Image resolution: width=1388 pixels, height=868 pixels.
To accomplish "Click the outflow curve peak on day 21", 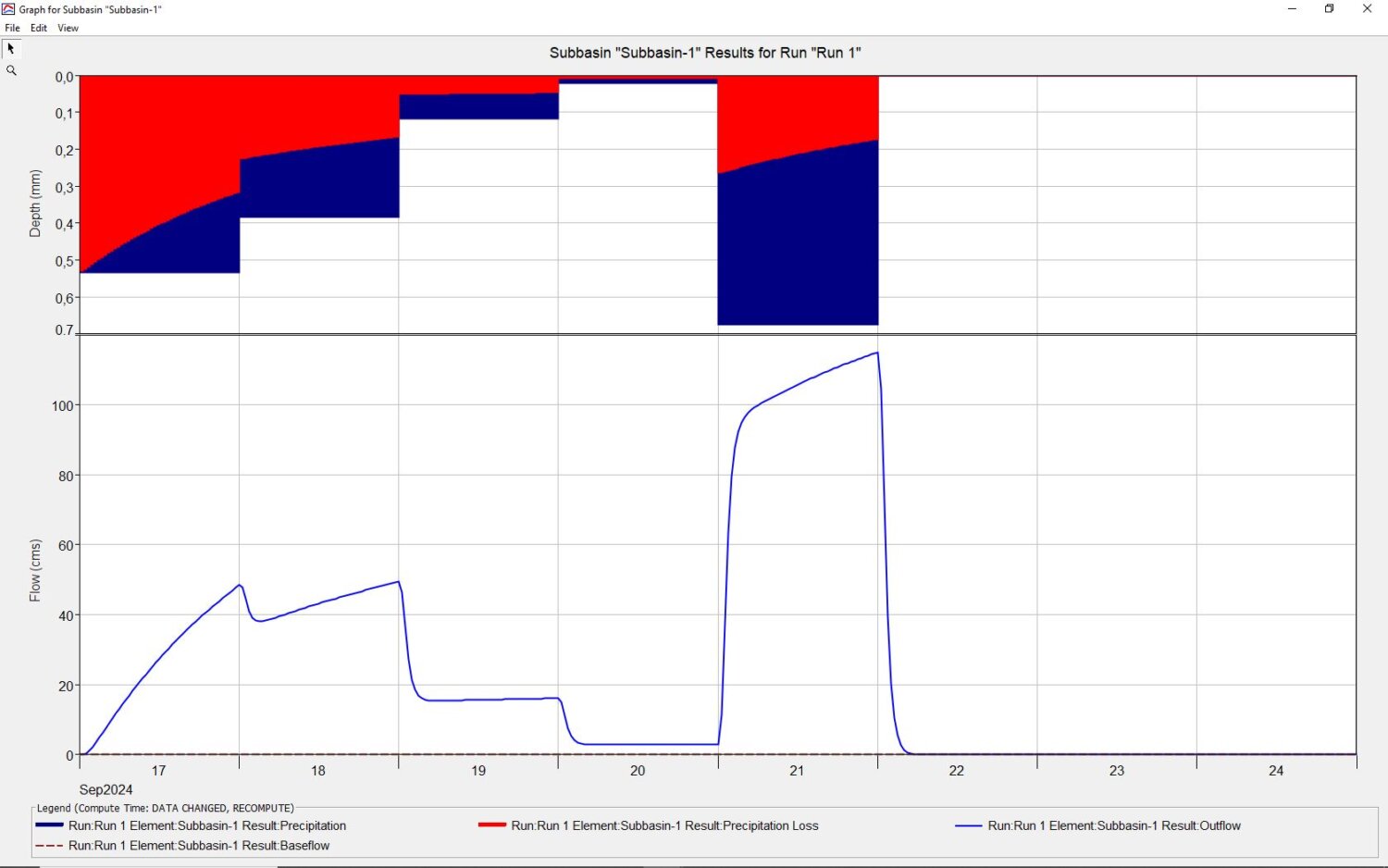I will click(876, 353).
